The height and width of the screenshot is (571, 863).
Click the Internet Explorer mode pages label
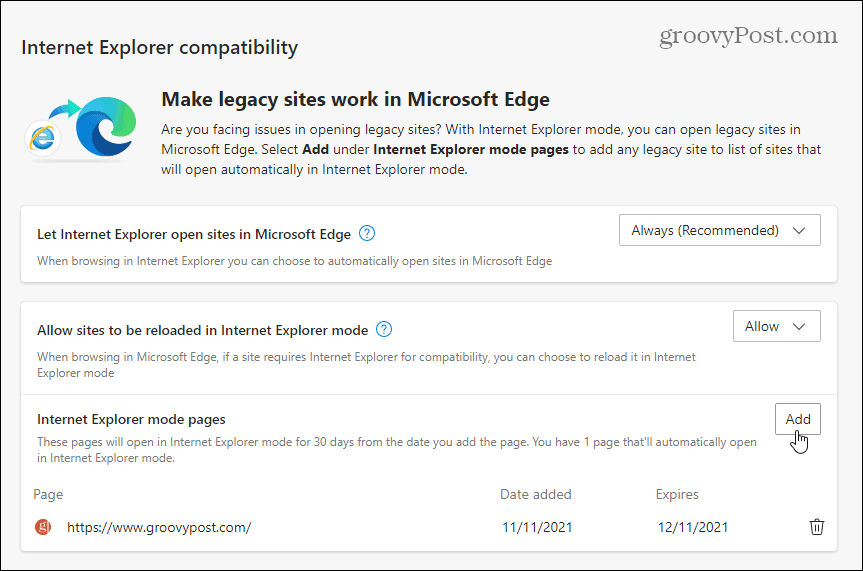tap(131, 419)
